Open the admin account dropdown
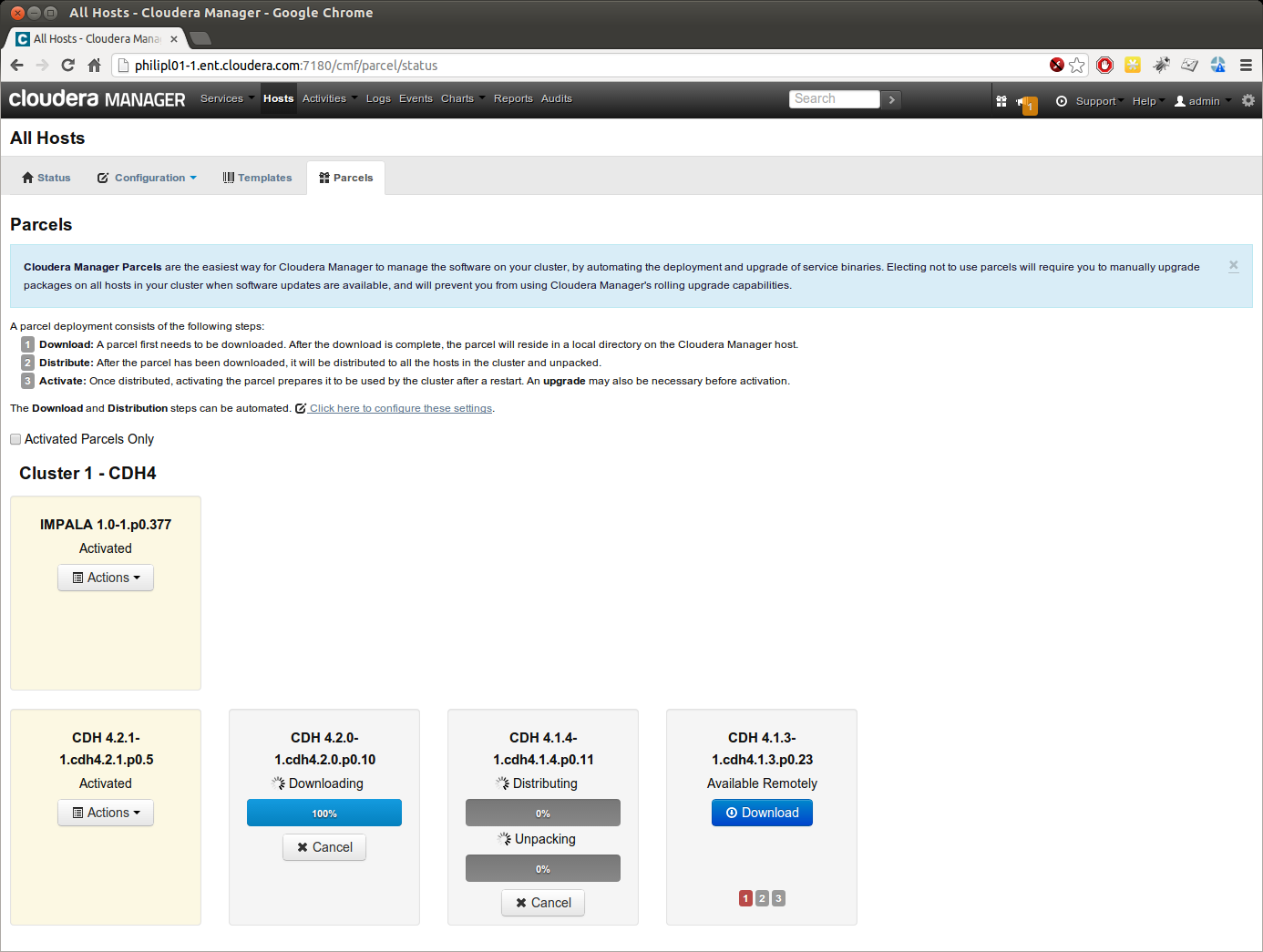Screen dimensions: 1263x952 1203,101
